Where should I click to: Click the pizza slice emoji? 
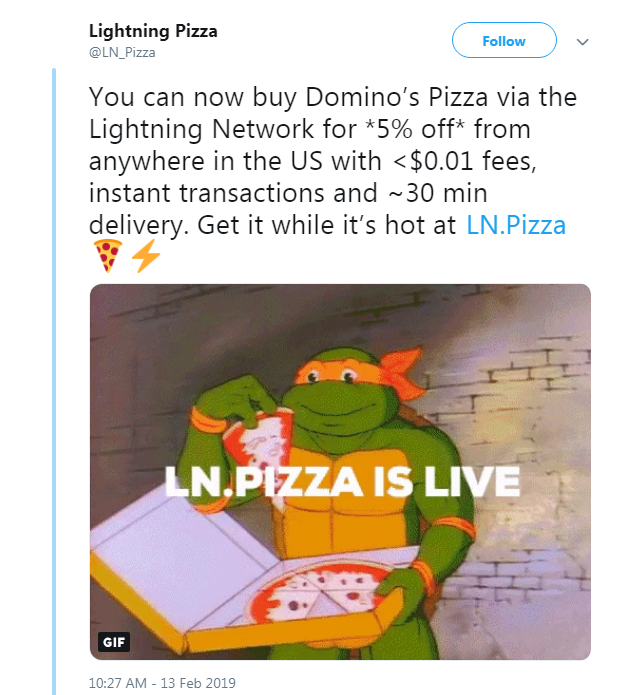[106, 258]
